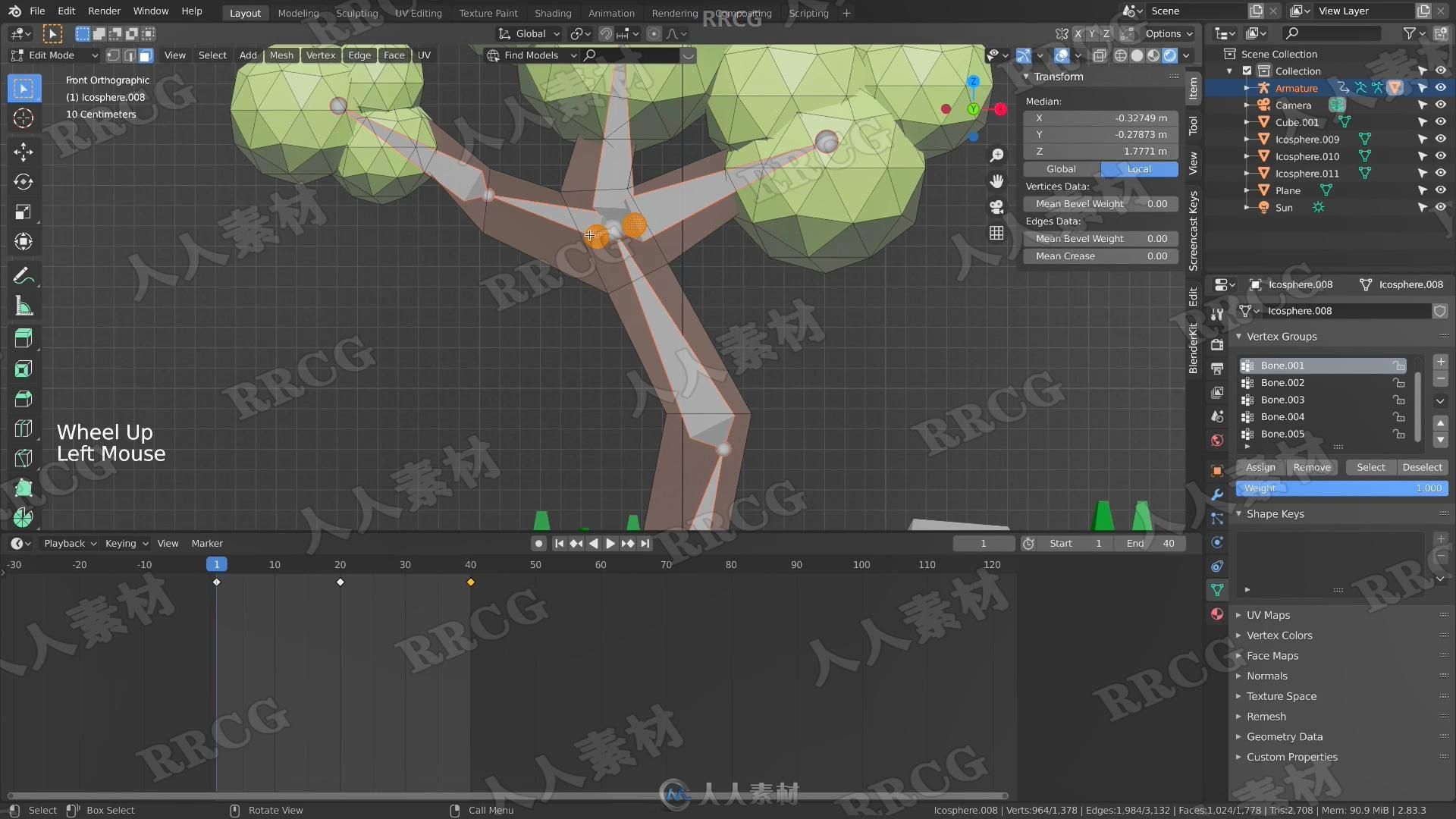
Task: Open the Keying dropdown in timeline
Action: pyautogui.click(x=127, y=544)
